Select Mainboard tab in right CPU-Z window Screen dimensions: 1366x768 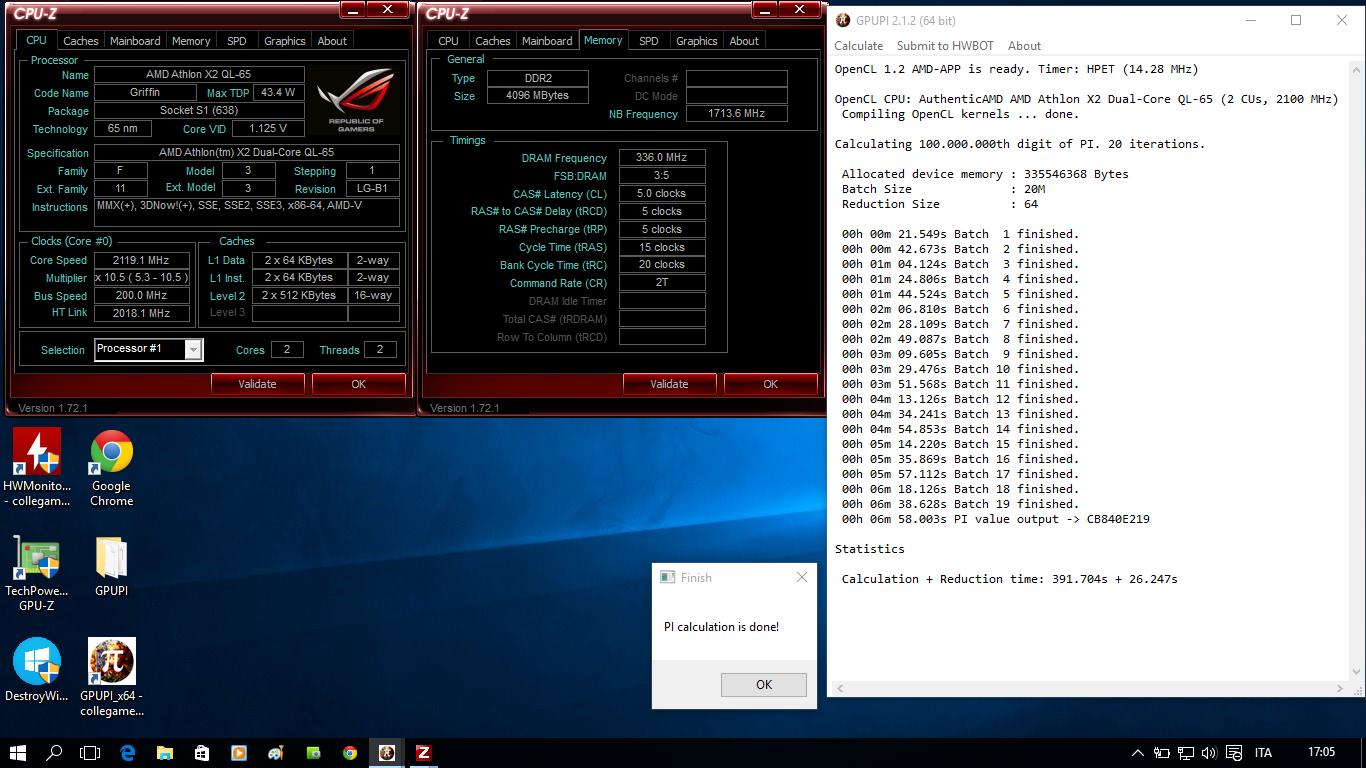click(547, 41)
